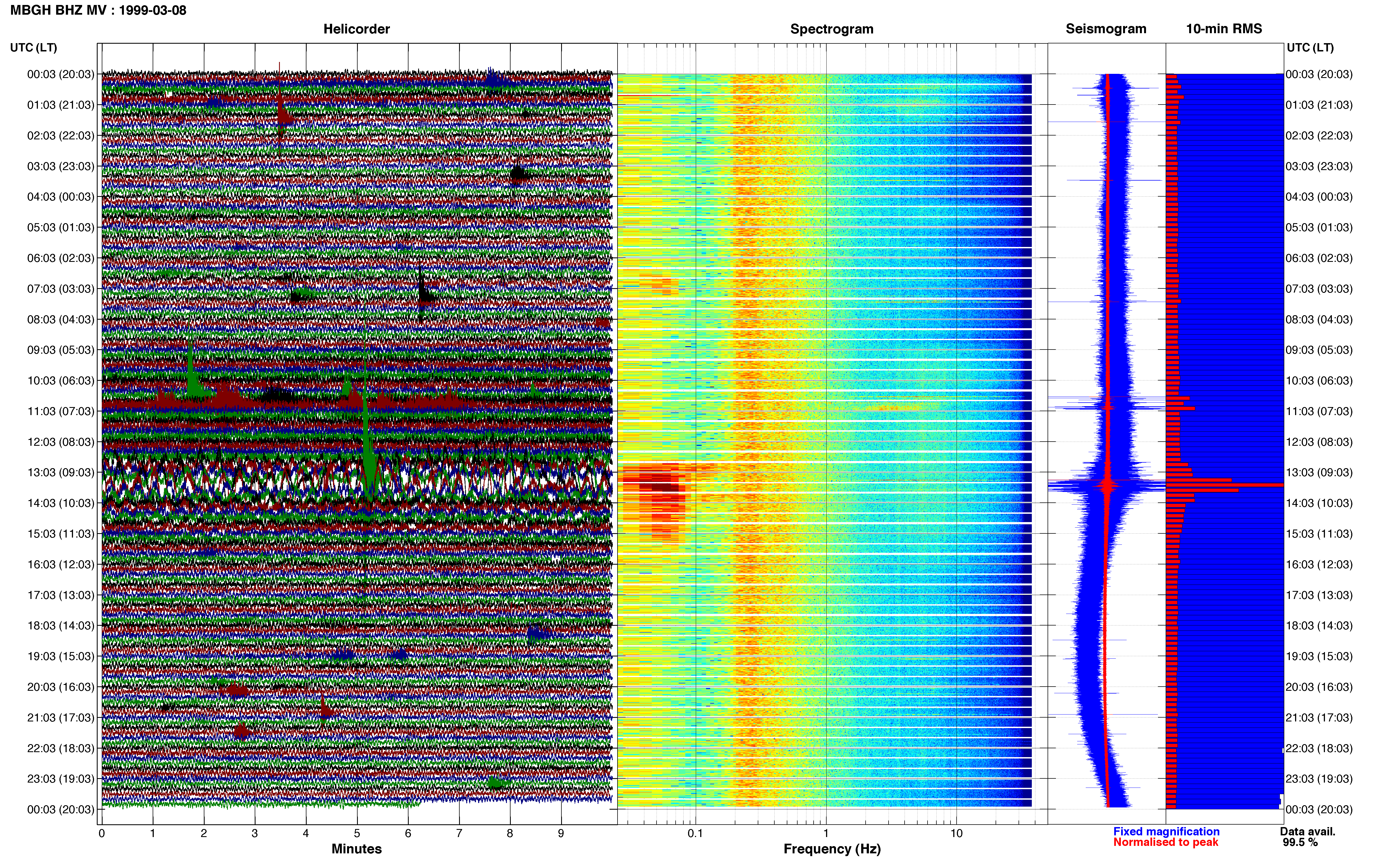This screenshot has width=1388, height=868.
Task: Click left time label '12:03 (08:03)'
Action: pyautogui.click(x=60, y=442)
